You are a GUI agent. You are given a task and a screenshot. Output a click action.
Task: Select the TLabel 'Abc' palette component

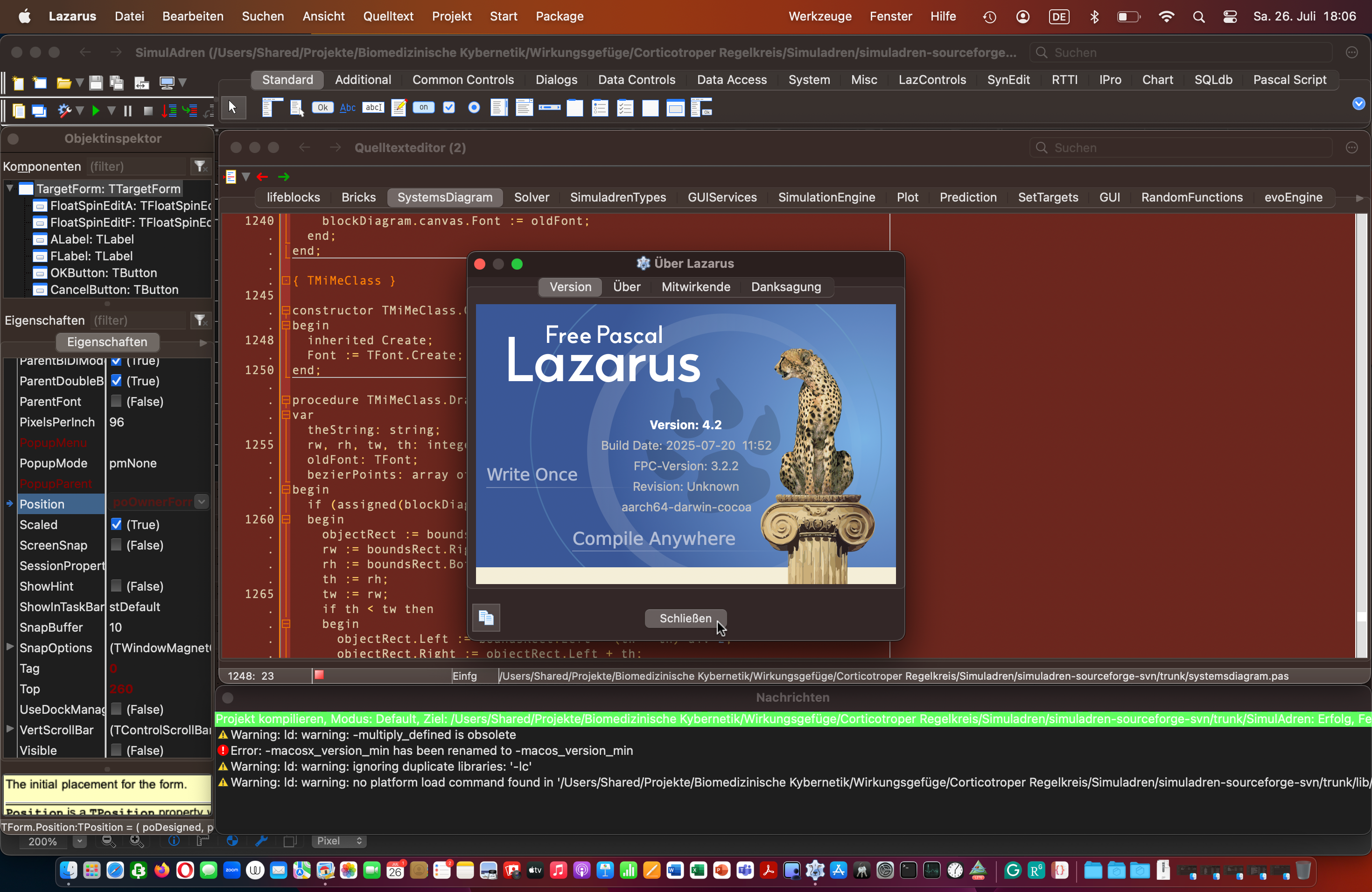[x=348, y=108]
